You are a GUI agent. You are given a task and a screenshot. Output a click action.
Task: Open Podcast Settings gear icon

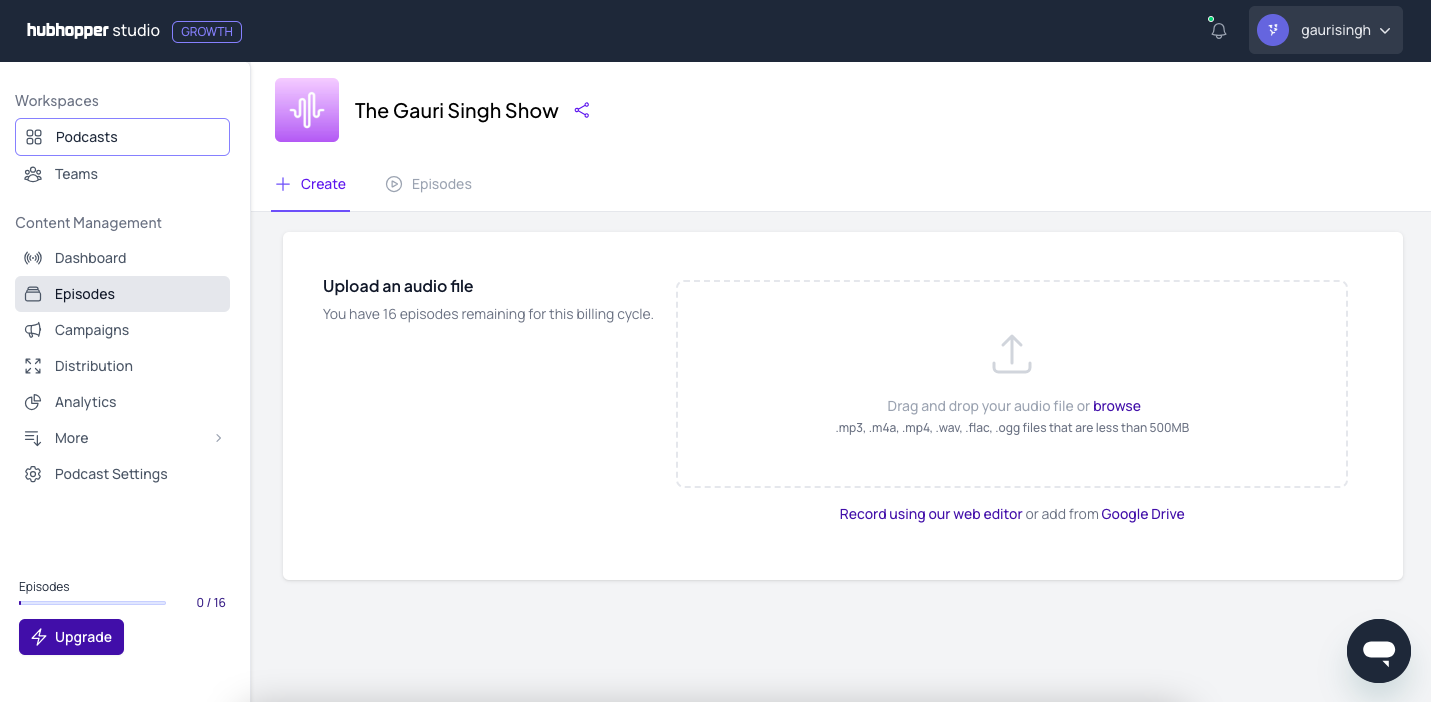[x=33, y=473]
